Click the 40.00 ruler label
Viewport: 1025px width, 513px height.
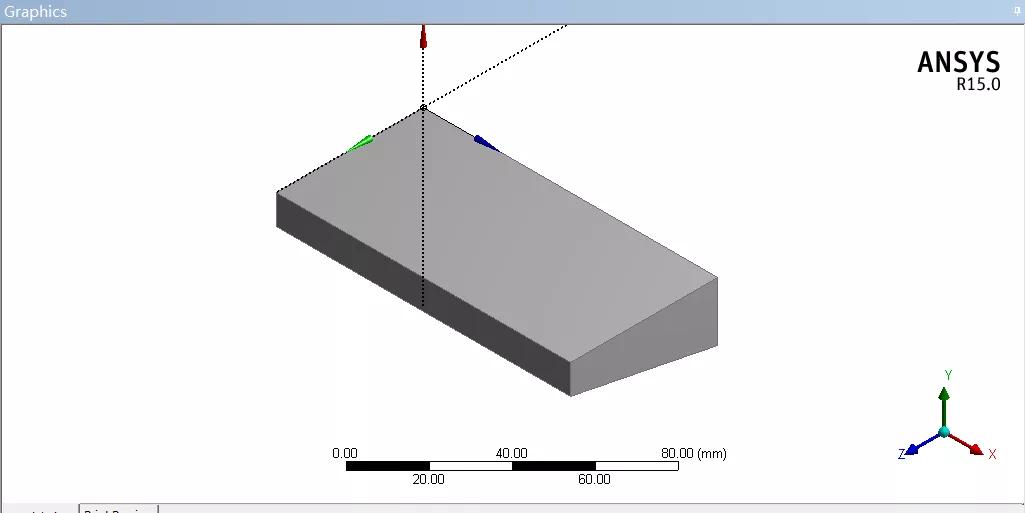click(x=511, y=454)
